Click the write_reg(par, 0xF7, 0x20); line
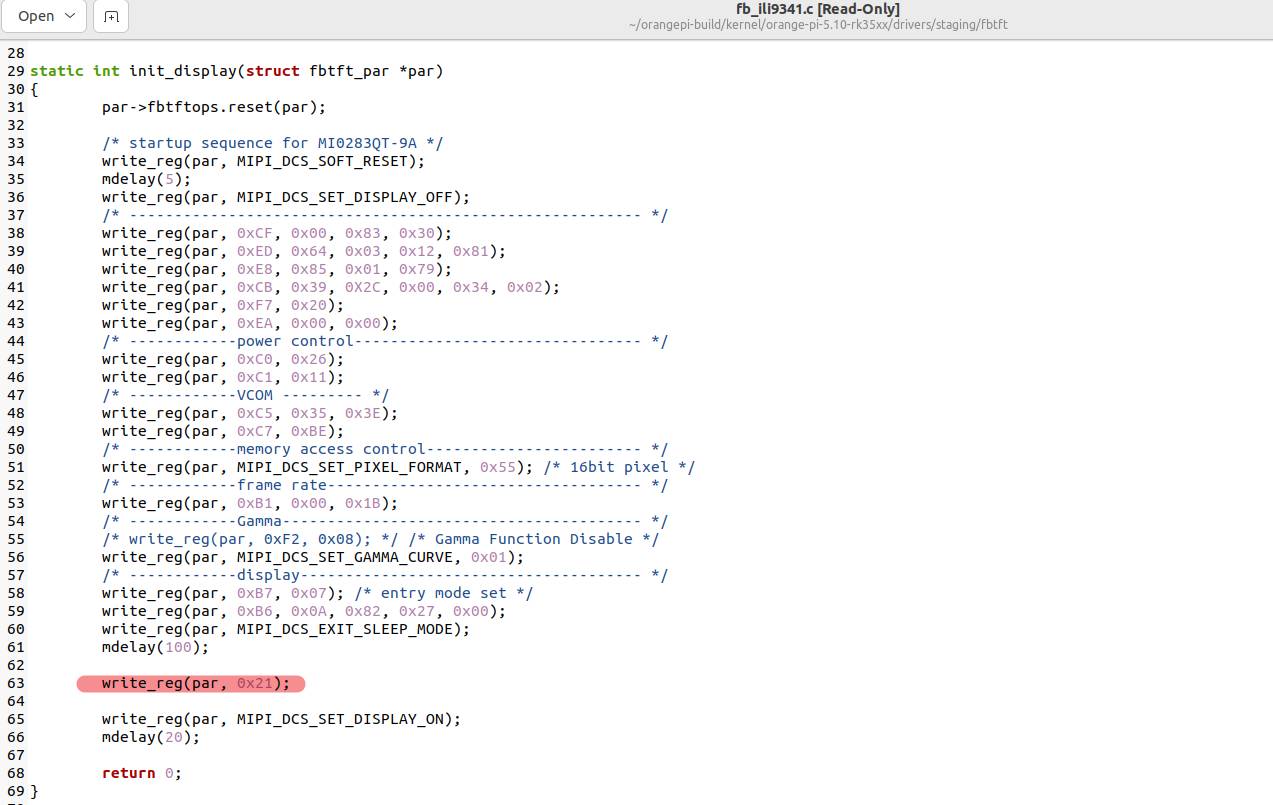1273x805 pixels. click(x=223, y=305)
